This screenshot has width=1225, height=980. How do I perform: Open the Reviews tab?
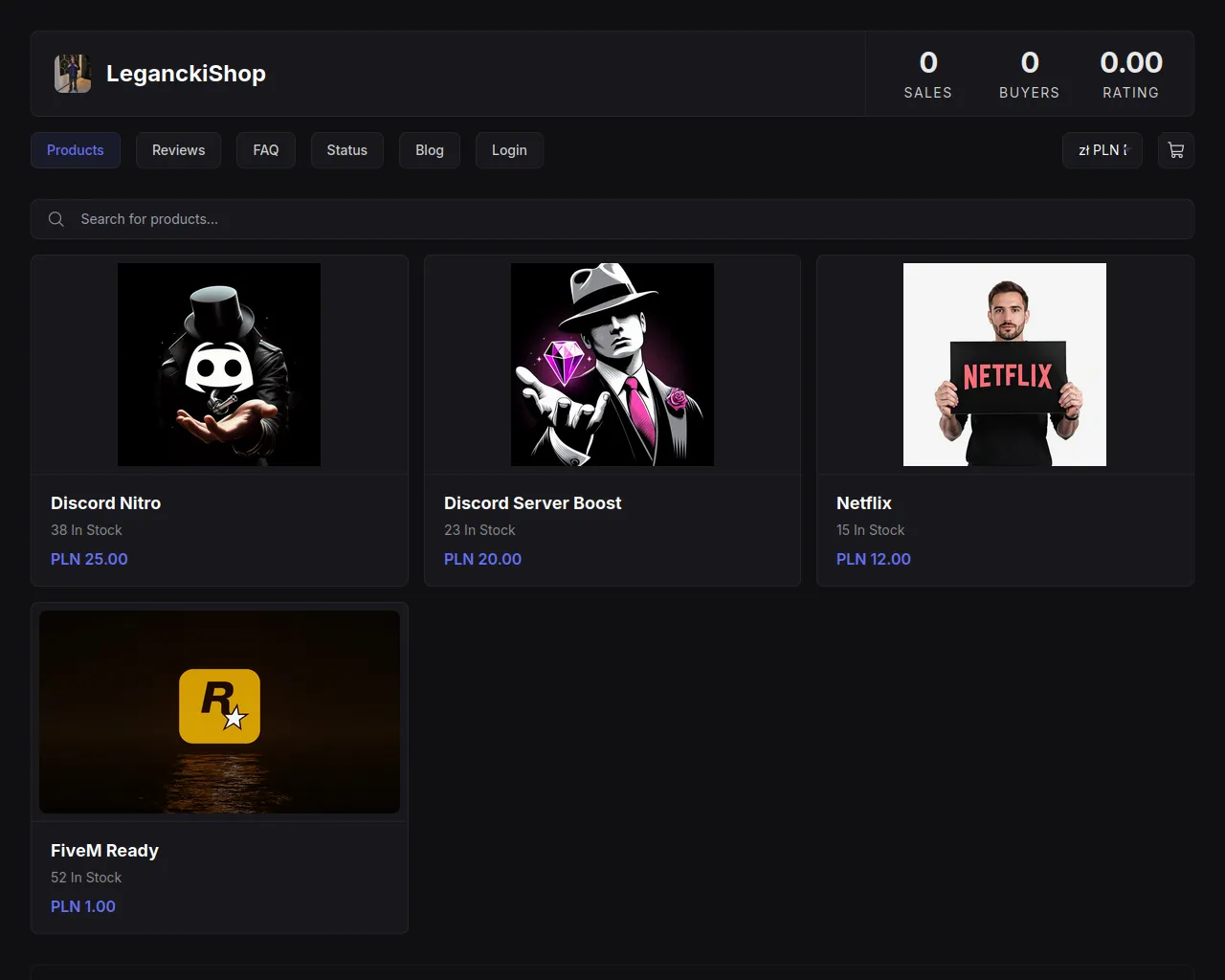pyautogui.click(x=178, y=150)
